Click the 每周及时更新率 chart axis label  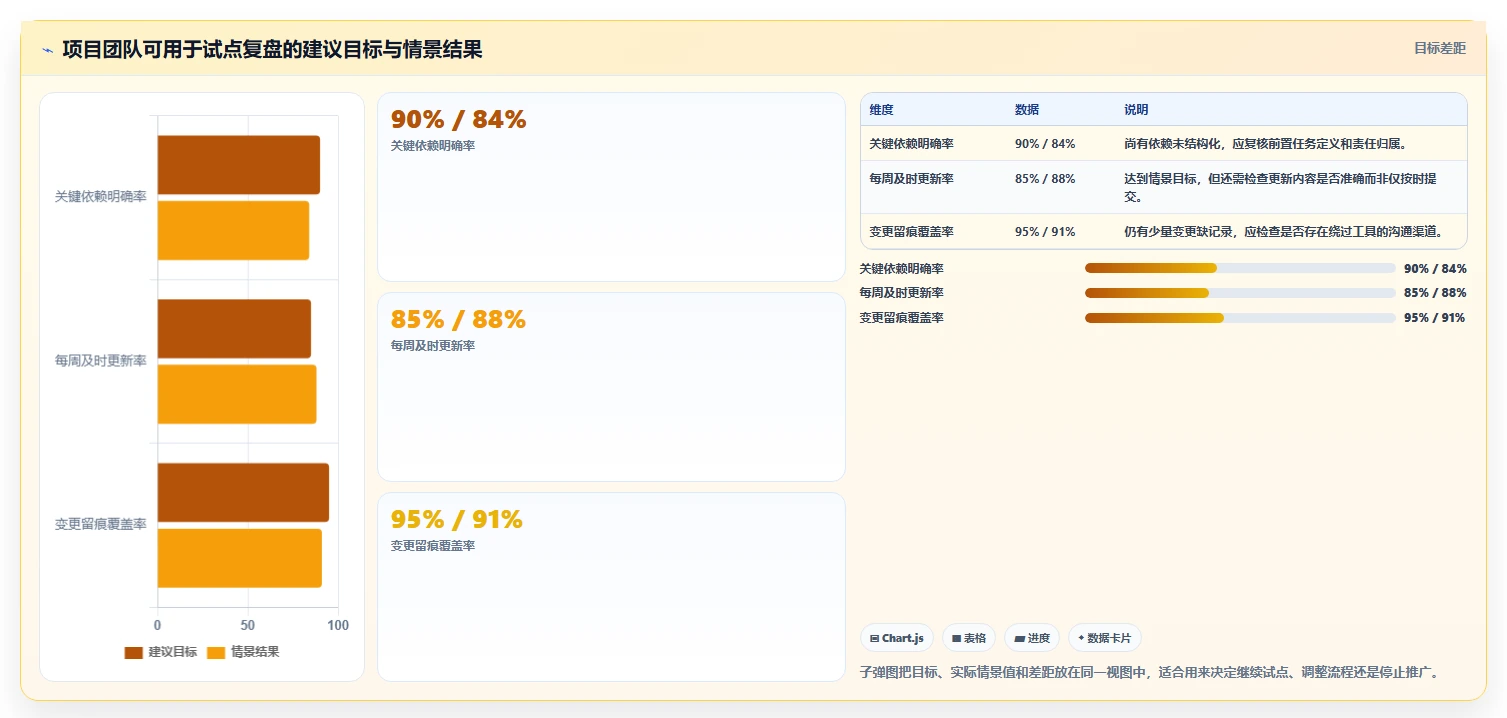(101, 361)
